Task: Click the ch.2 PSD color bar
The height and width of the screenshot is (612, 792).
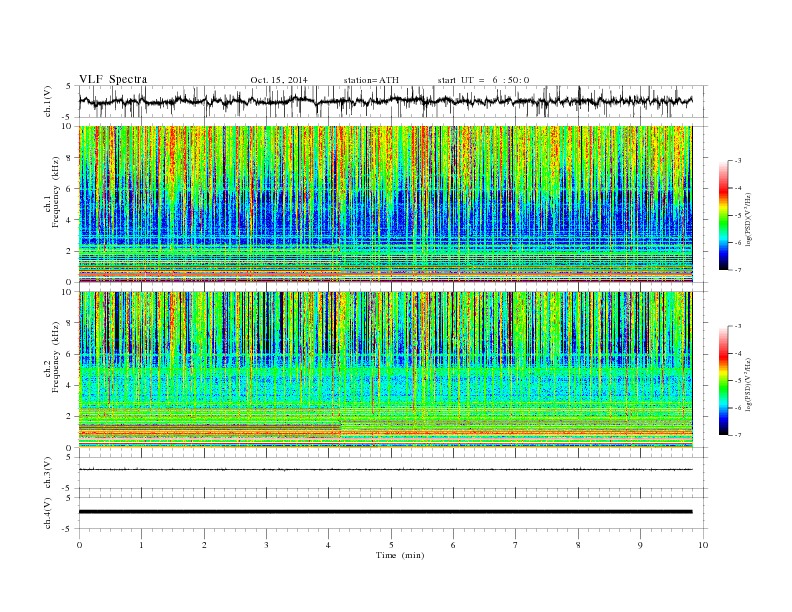Action: pos(723,380)
